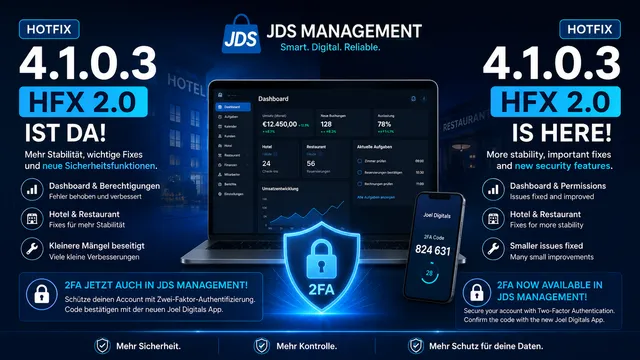The height and width of the screenshot is (360, 640).
Task: Click the home logo icon atop laptop sidebar
Action: pos(220,95)
